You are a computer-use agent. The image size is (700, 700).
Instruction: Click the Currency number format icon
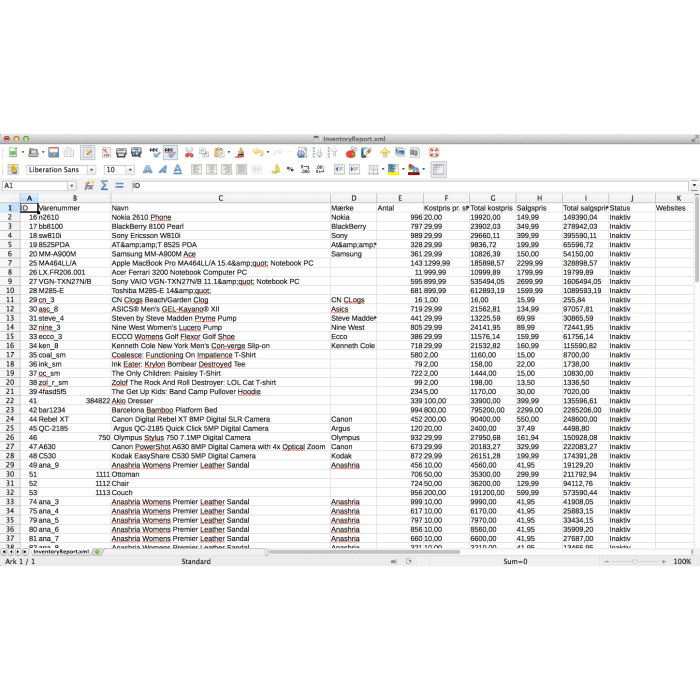(275, 170)
